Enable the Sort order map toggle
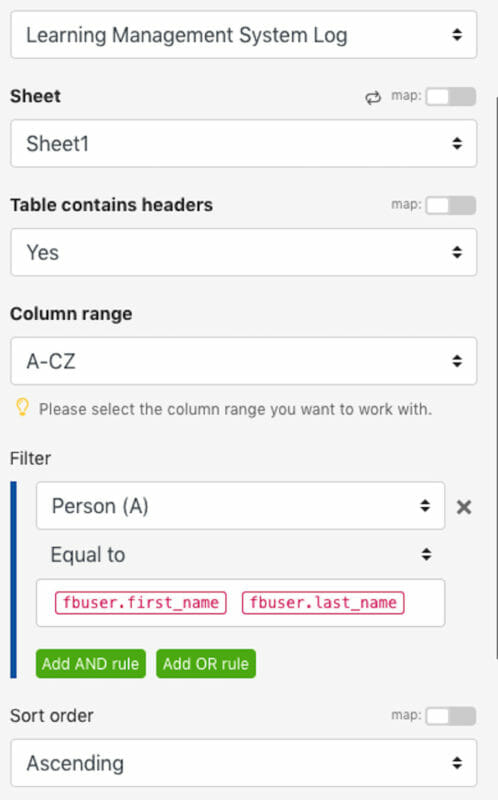498x800 pixels. pos(451,716)
